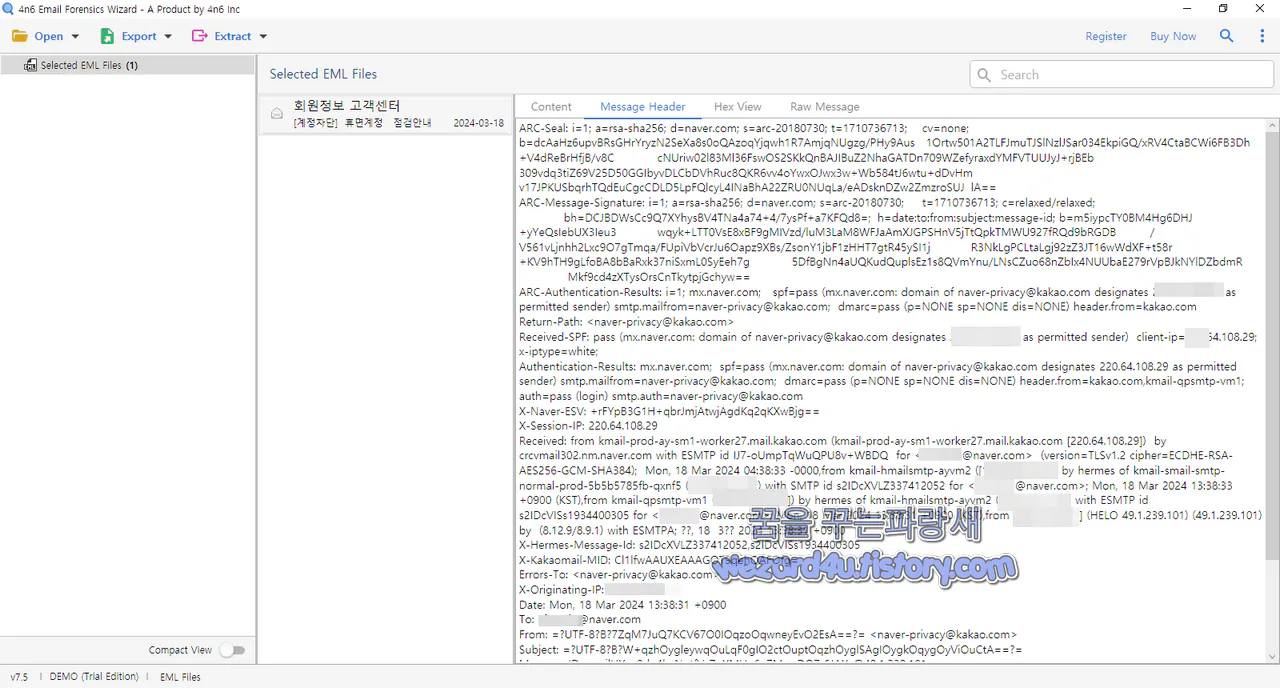Screen dimensions: 1280x688
Task: Open search via magnifier icon in toolbar
Action: click(x=1227, y=36)
